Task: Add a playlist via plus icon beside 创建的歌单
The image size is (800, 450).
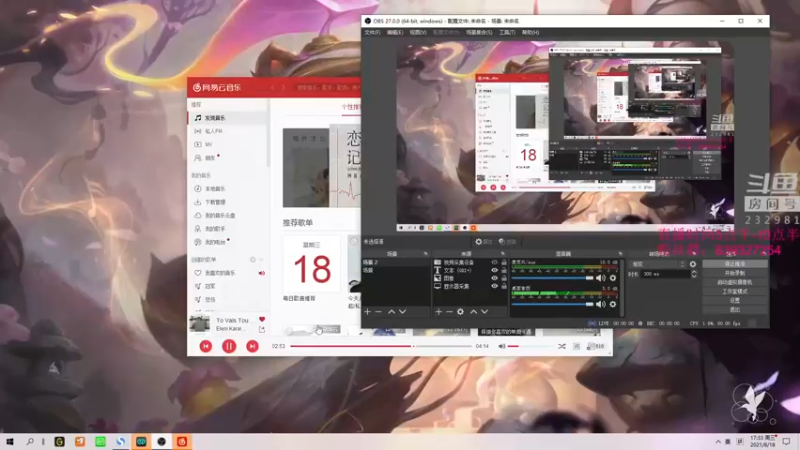Action: pyautogui.click(x=253, y=260)
